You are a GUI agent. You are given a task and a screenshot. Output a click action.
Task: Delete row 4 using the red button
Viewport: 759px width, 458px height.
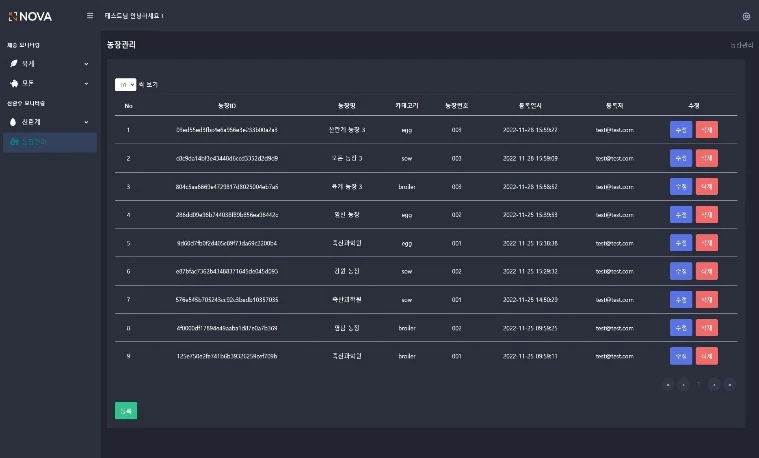click(707, 214)
